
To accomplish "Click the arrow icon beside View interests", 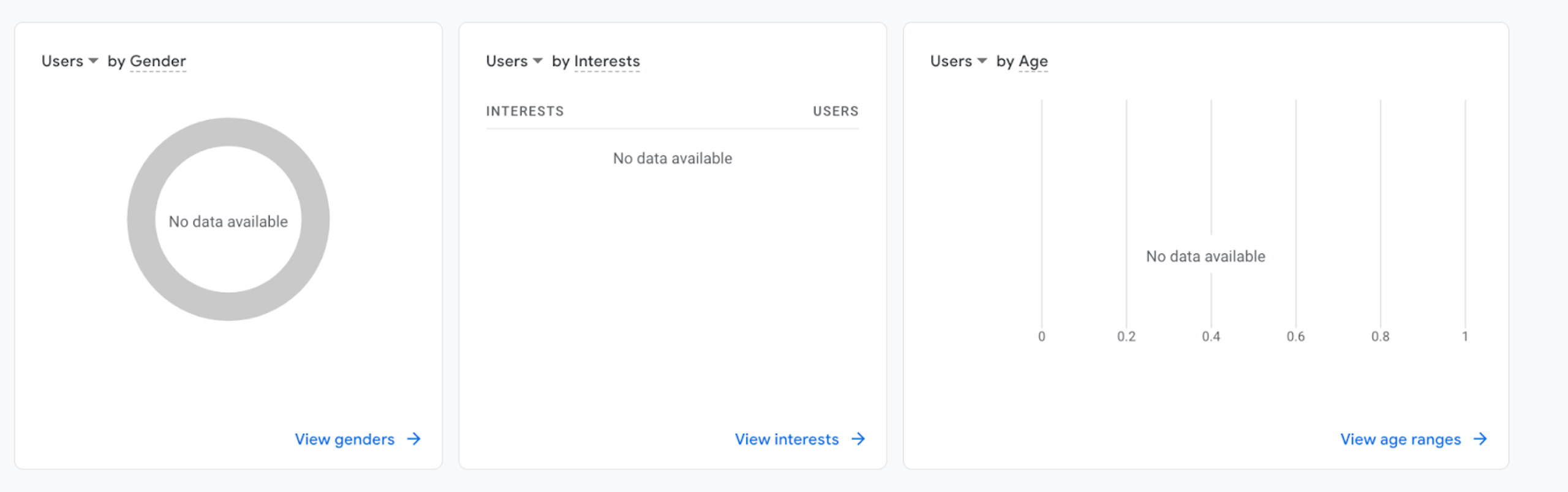I will tap(858, 439).
